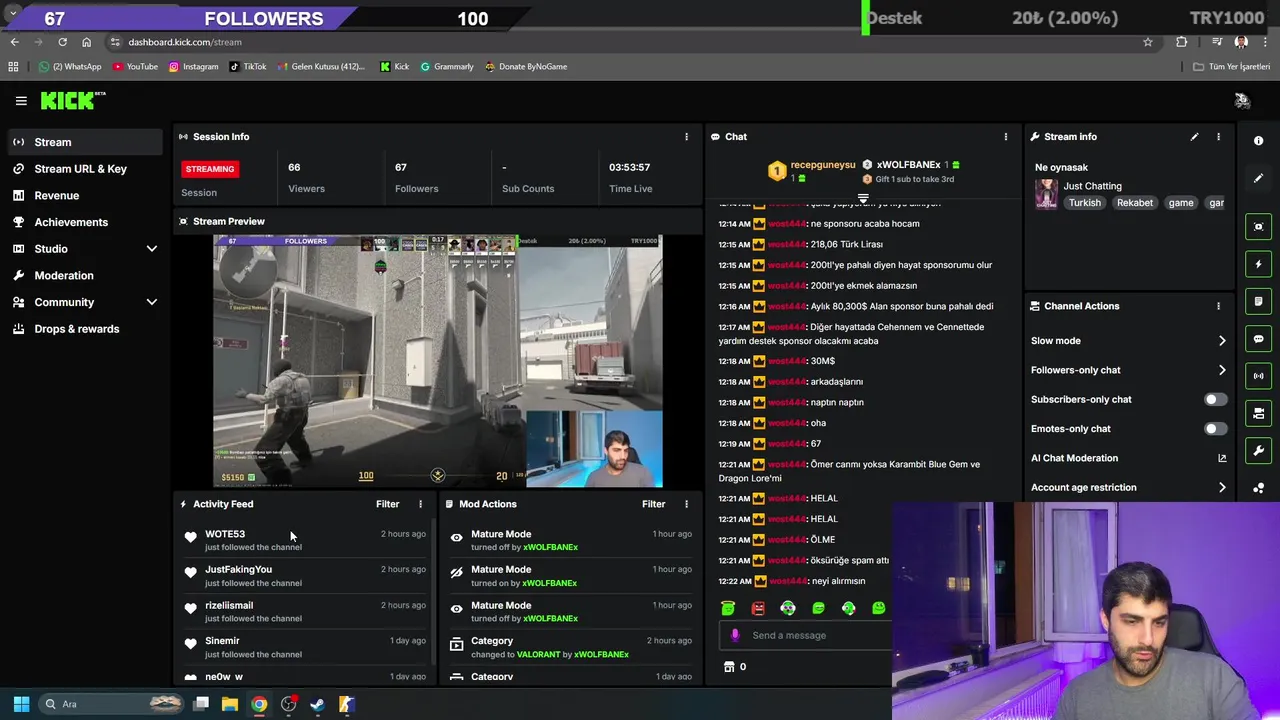Expand Followers-only chat options
Viewport: 1280px width, 720px height.
(x=1222, y=370)
